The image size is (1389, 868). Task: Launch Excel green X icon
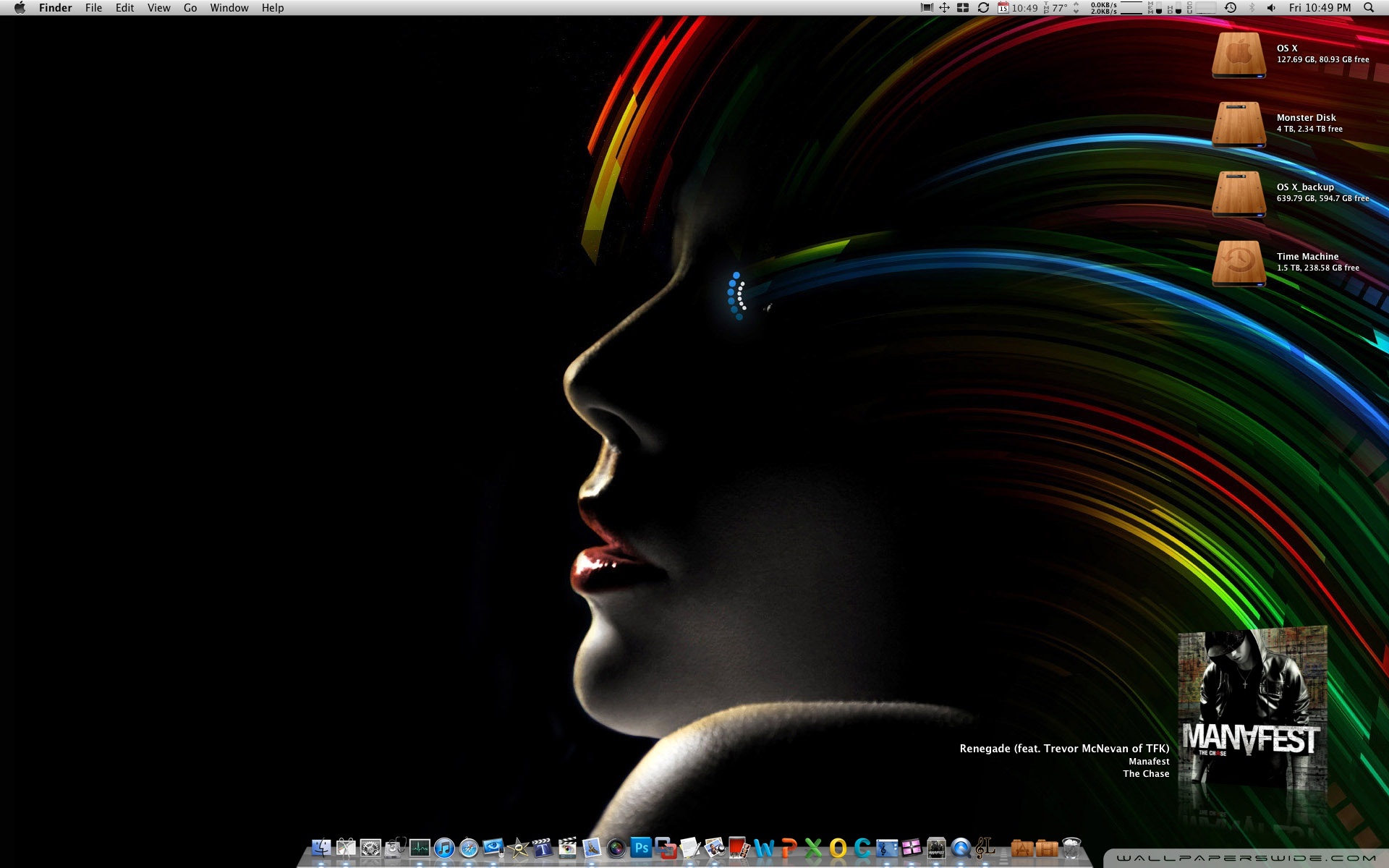(x=813, y=848)
